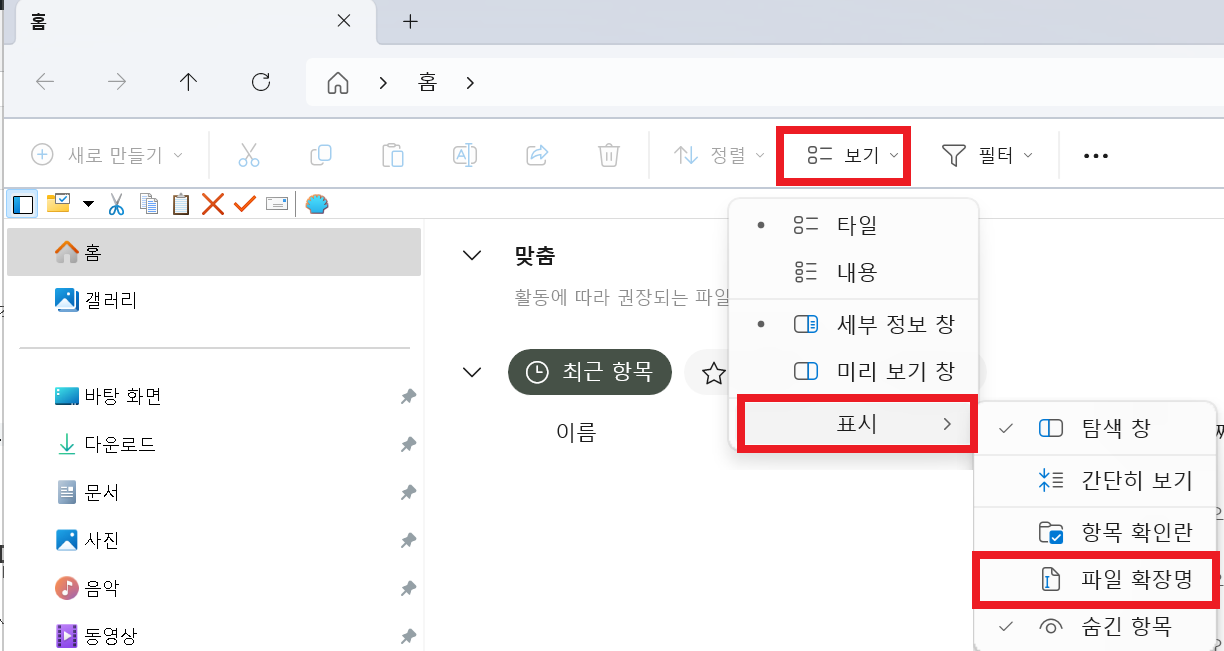Image resolution: width=1224 pixels, height=651 pixels.
Task: Click the trash can Delete icon in the command bar
Action: [x=609, y=155]
